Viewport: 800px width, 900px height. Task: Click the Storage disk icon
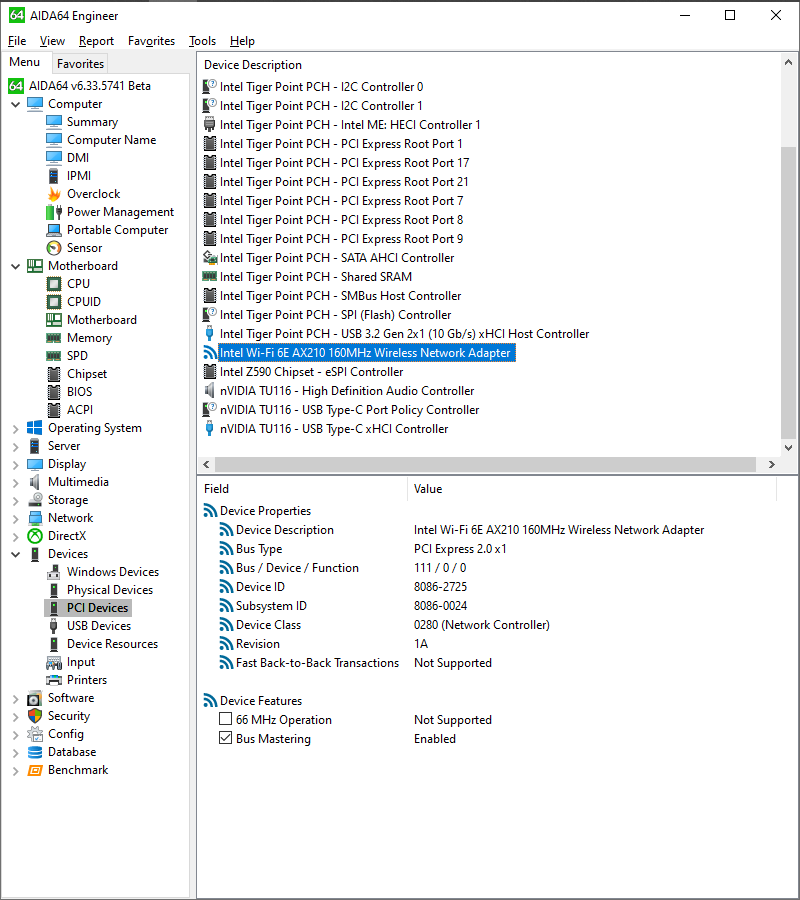35,500
